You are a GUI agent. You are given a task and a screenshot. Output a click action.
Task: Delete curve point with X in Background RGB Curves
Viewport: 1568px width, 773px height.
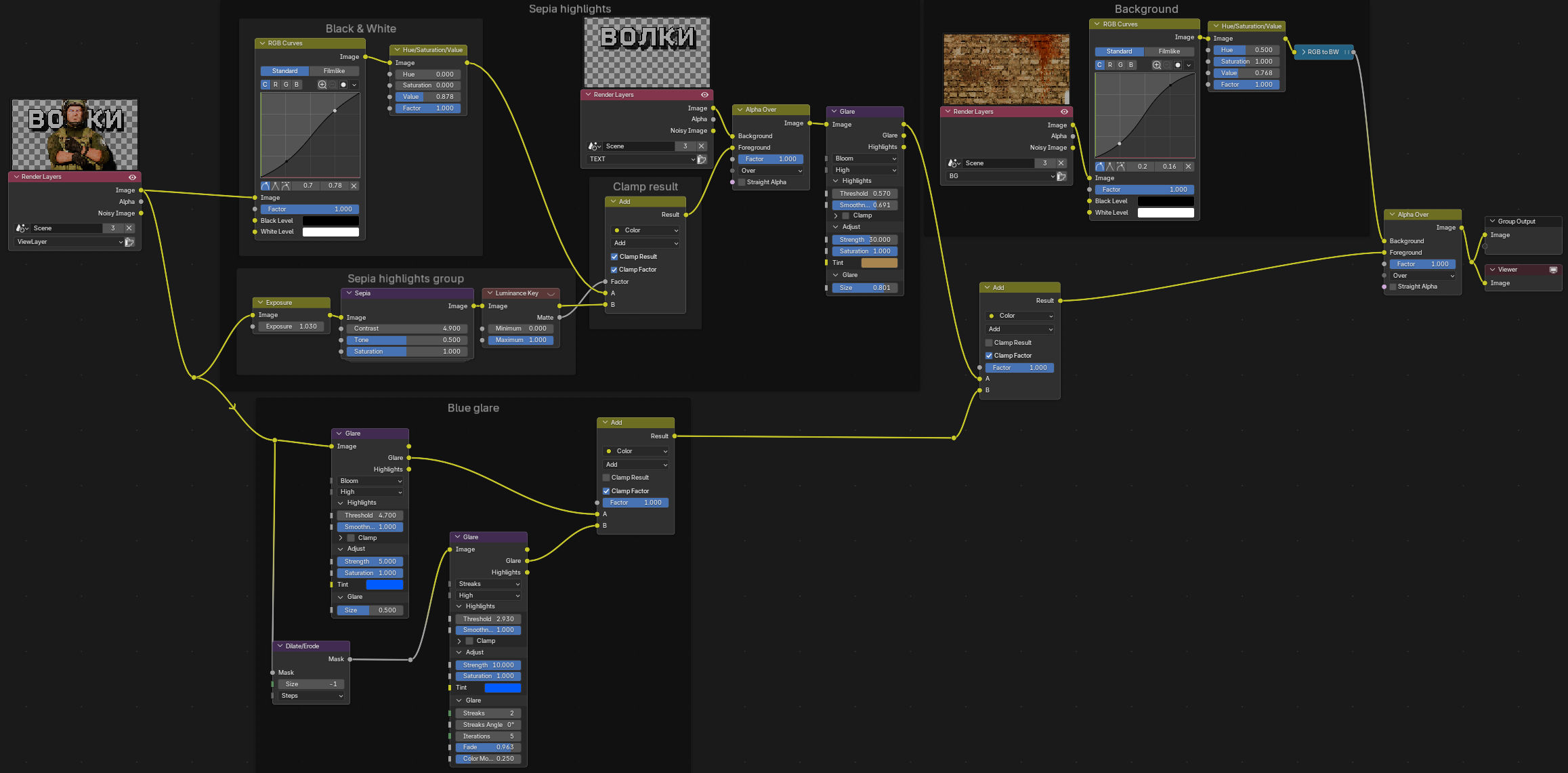pos(1188,167)
